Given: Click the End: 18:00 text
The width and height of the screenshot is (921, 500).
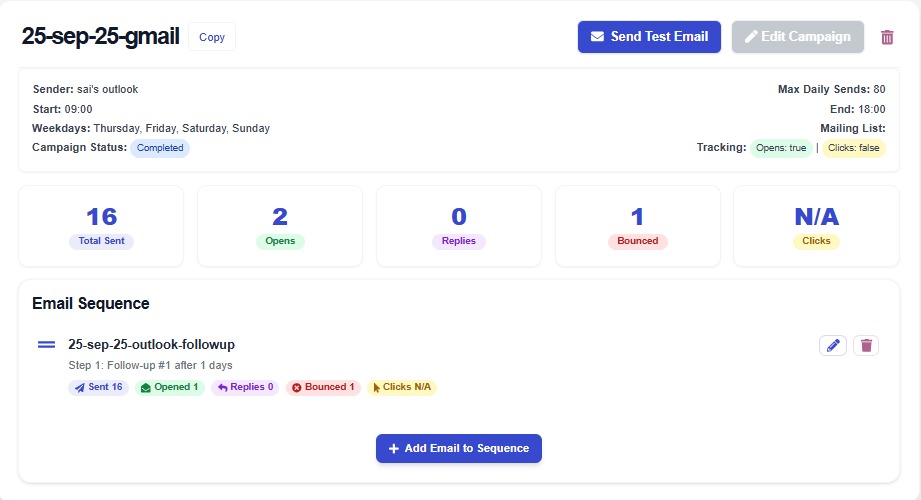Looking at the screenshot, I should 858,109.
